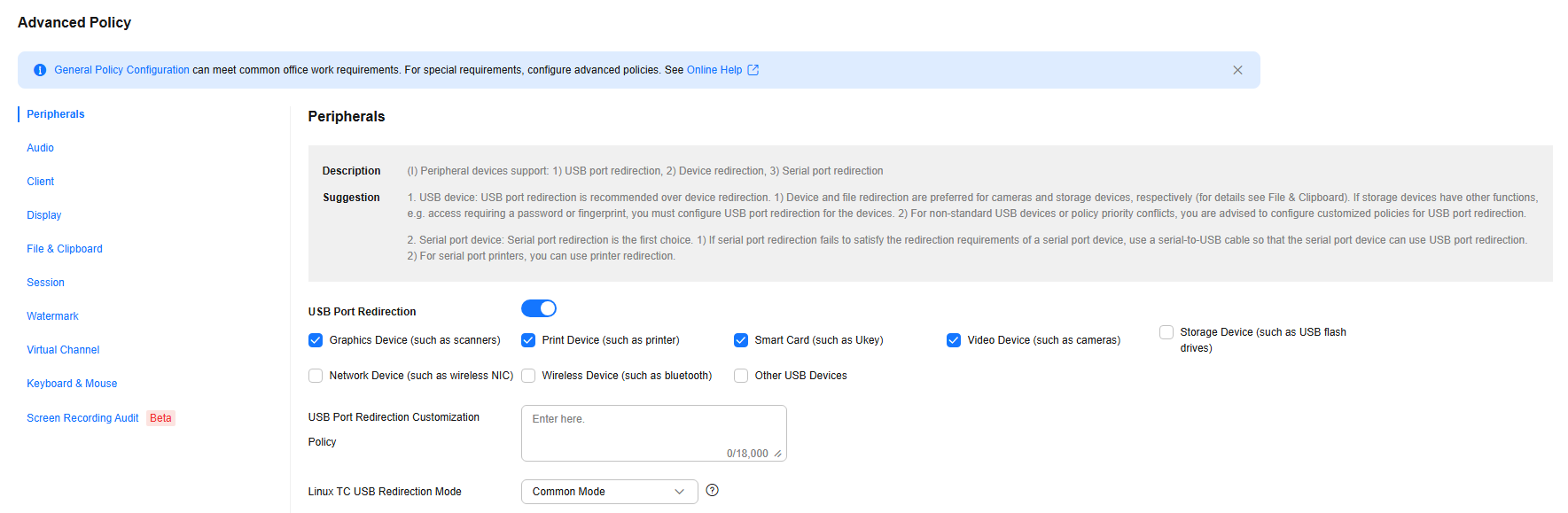This screenshot has height=513, width=1568.
Task: Grab the textarea resize handle
Action: point(777,454)
